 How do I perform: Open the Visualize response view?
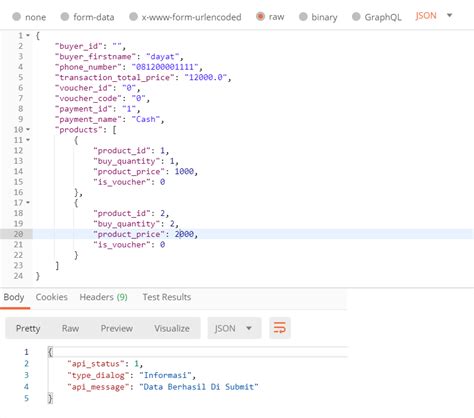tap(172, 328)
